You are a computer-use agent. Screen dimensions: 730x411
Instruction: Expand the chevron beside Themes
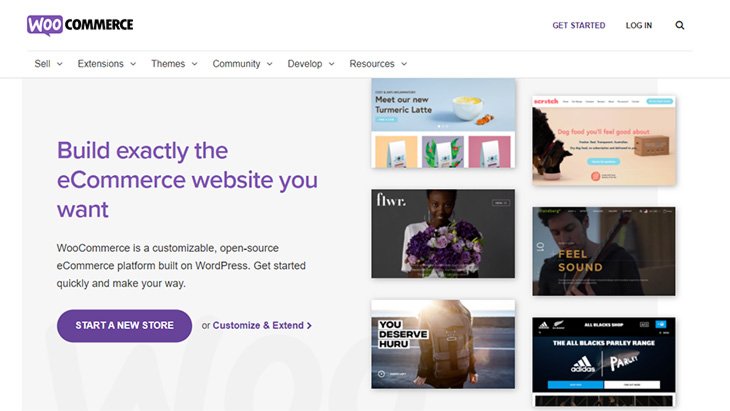click(x=194, y=64)
